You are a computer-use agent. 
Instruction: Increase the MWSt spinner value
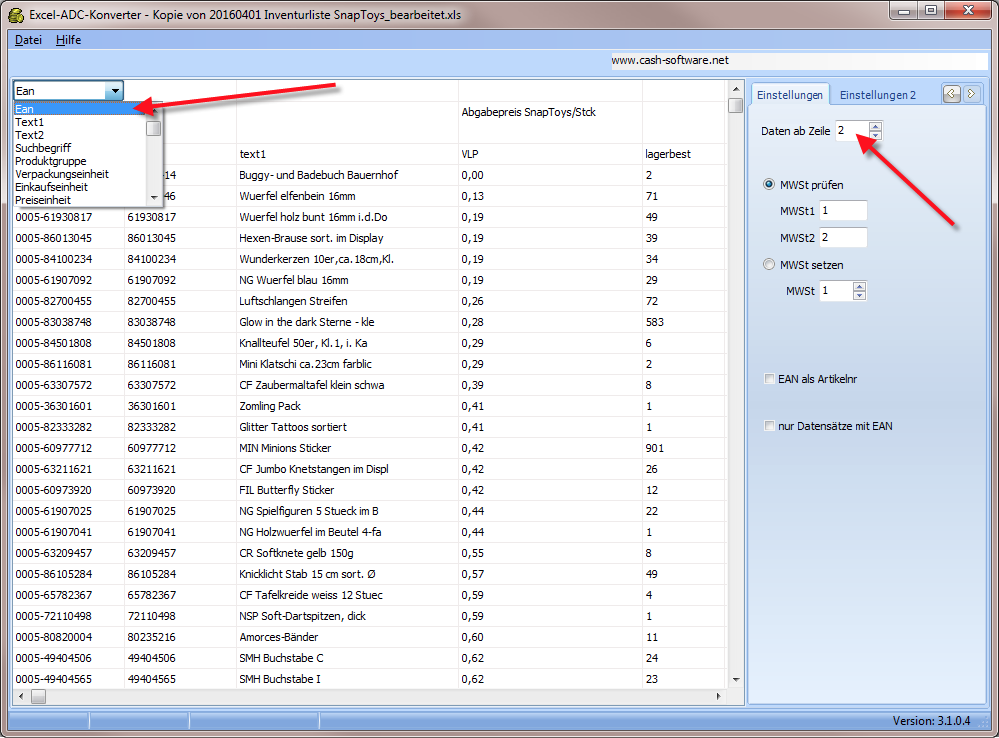[859, 286]
